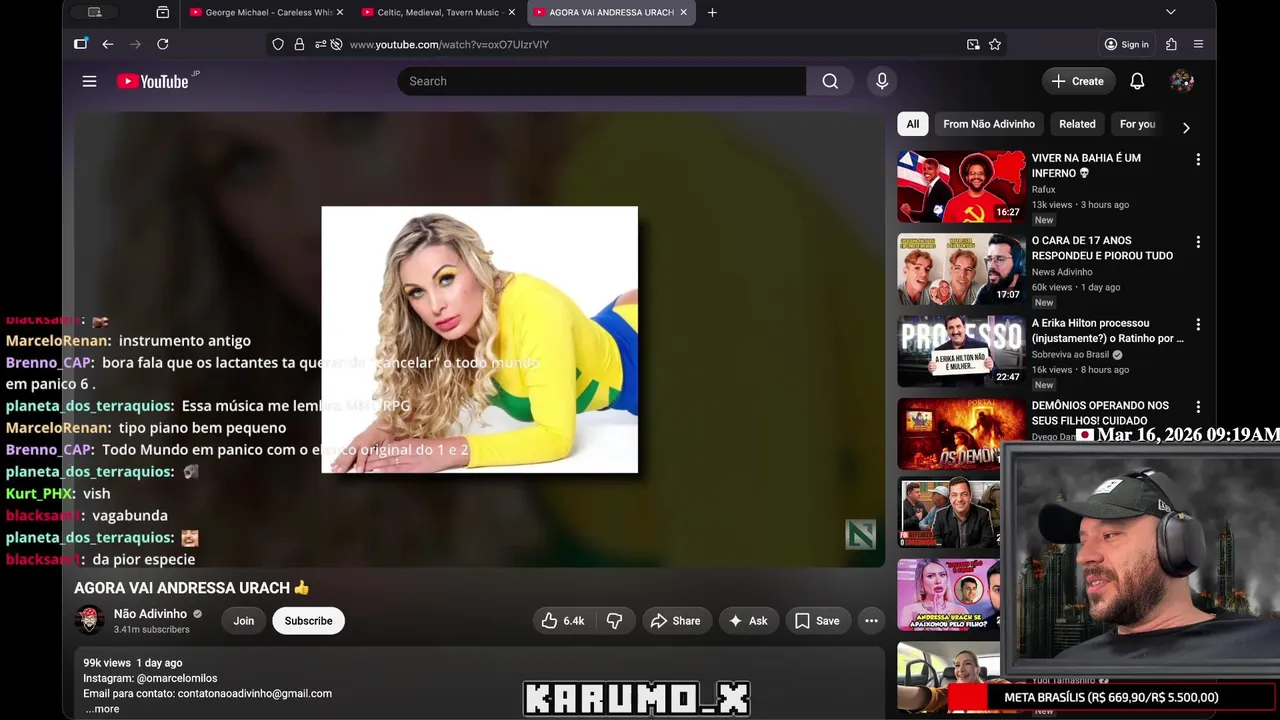
Task: Open browser extensions puzzle icon
Action: pos(1171,44)
